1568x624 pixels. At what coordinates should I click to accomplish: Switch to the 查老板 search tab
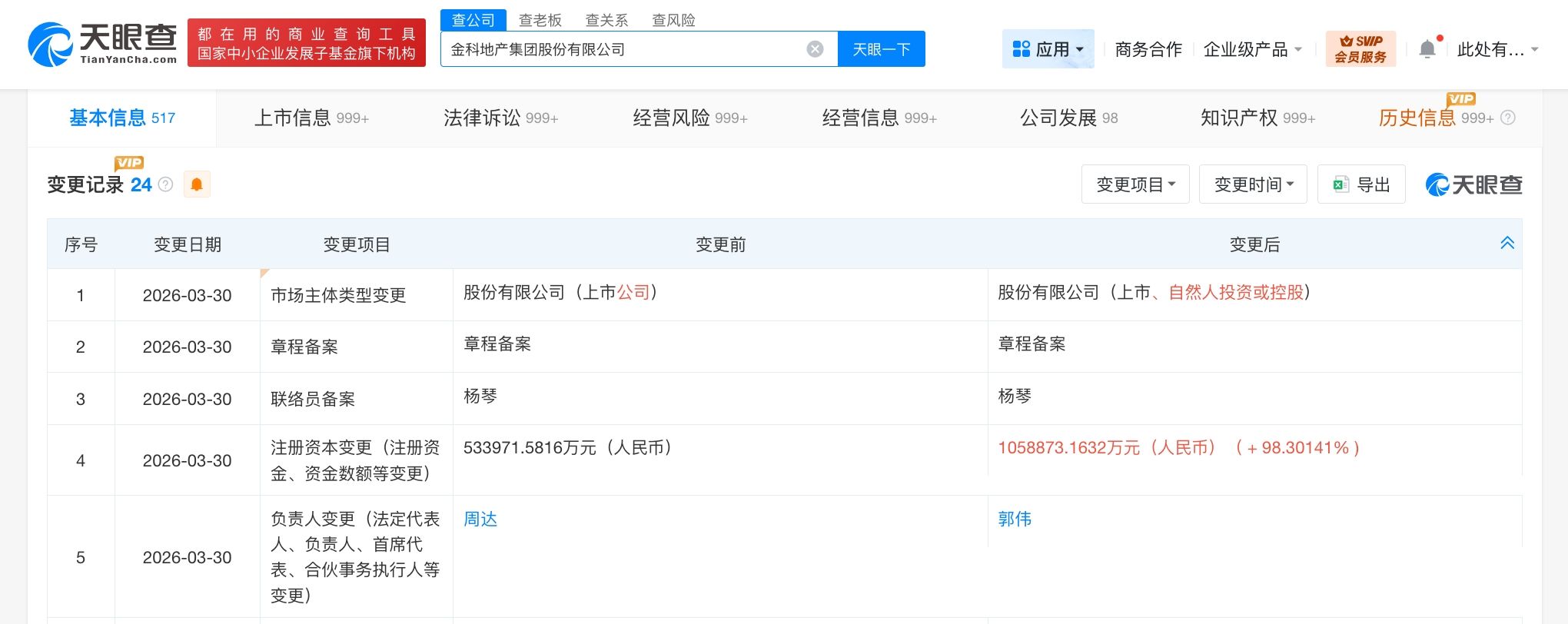tap(540, 20)
